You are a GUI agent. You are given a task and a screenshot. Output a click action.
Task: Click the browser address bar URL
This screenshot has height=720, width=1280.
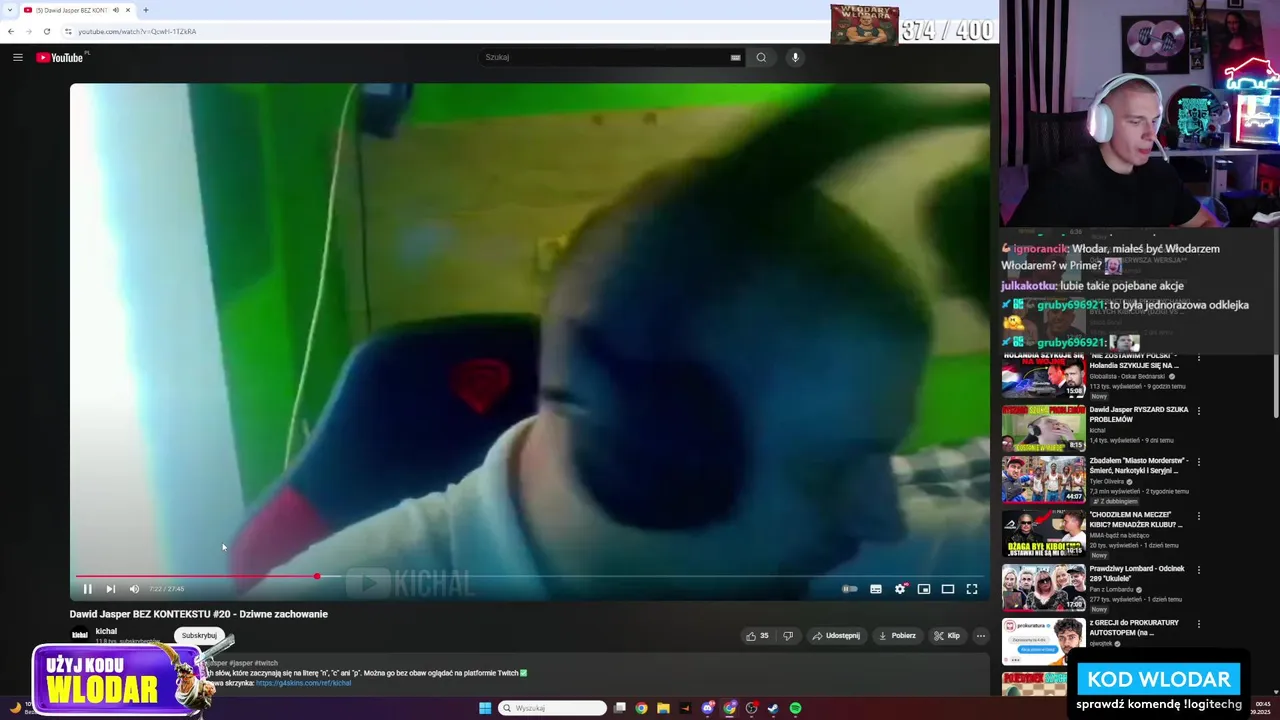(137, 31)
